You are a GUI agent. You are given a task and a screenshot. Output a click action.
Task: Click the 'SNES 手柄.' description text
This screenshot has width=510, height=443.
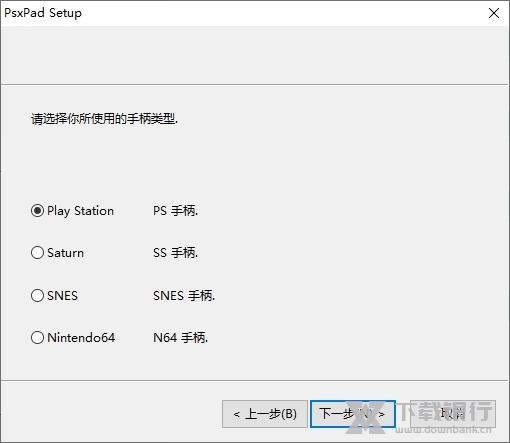click(x=184, y=296)
